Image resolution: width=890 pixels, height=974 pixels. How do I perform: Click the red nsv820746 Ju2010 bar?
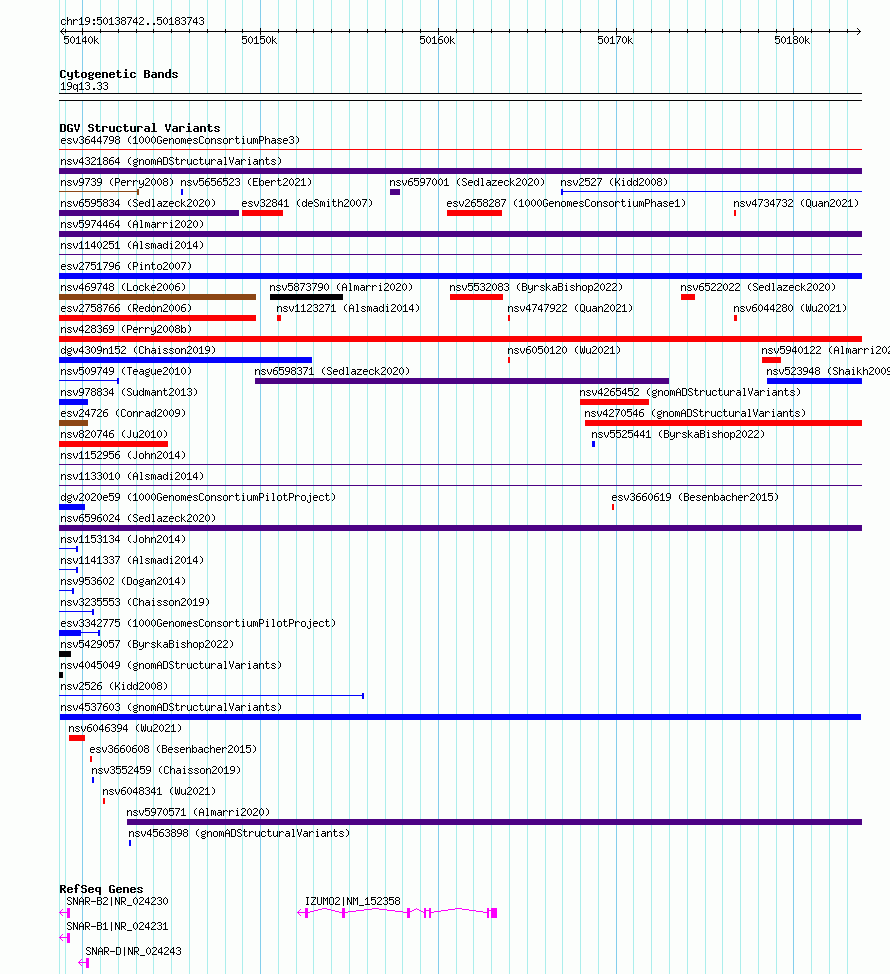click(x=114, y=444)
